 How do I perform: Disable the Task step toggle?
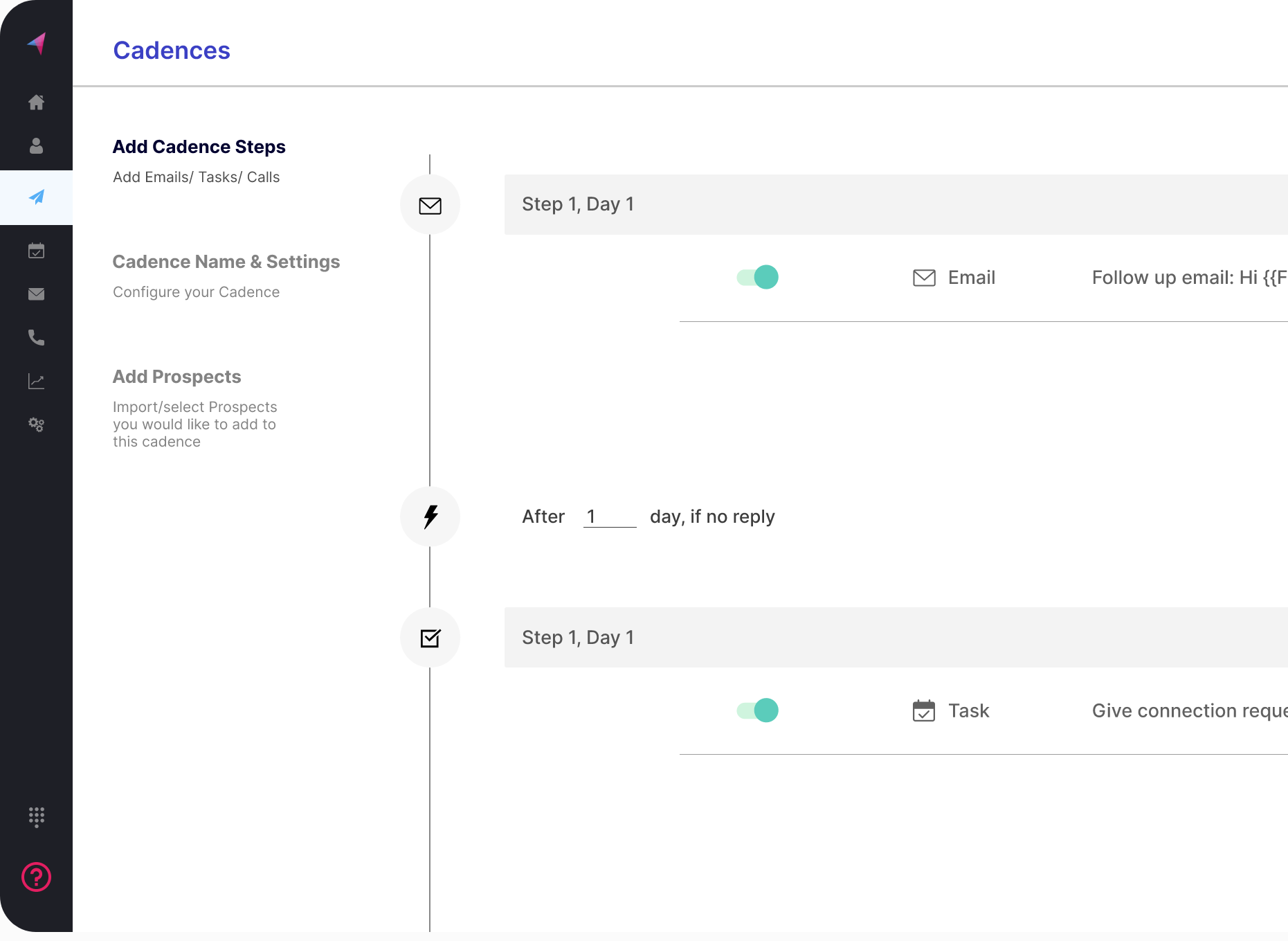pyautogui.click(x=758, y=710)
